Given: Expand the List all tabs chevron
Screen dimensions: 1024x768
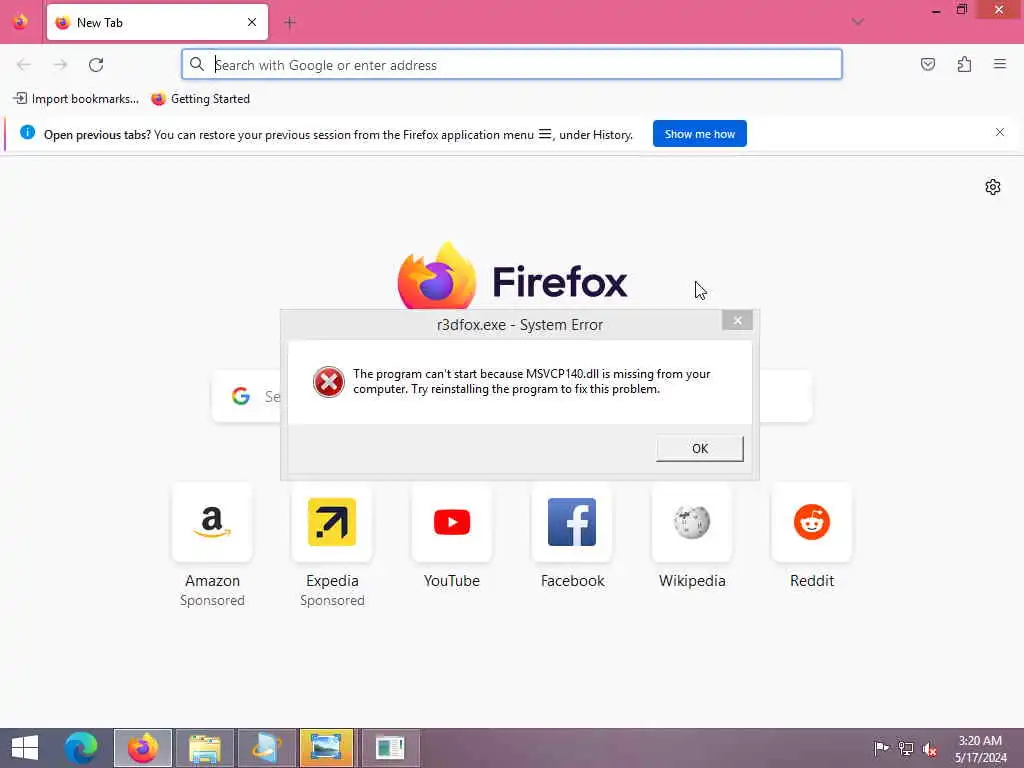Looking at the screenshot, I should click(x=858, y=22).
